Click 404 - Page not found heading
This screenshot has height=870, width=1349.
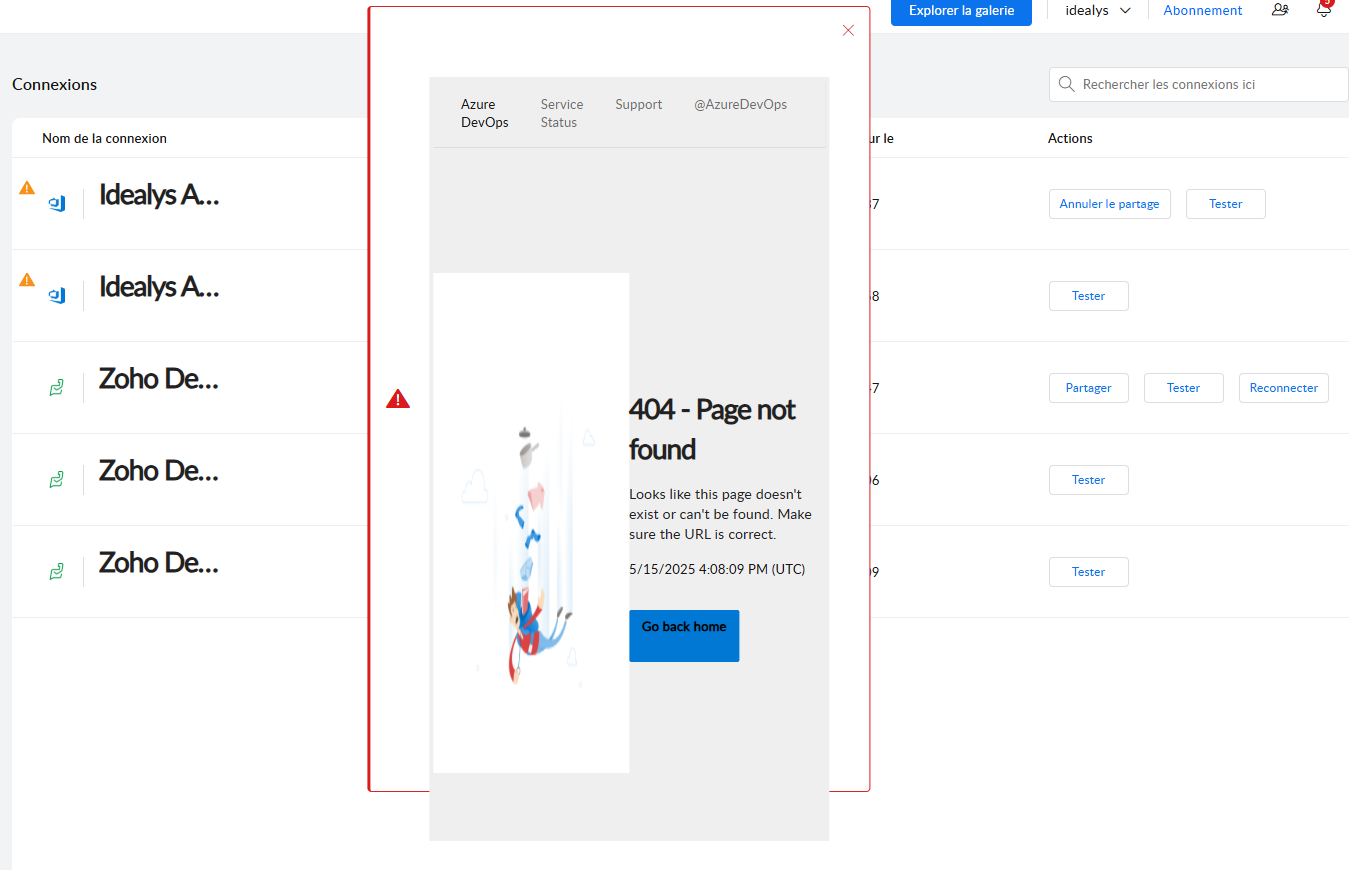(712, 429)
